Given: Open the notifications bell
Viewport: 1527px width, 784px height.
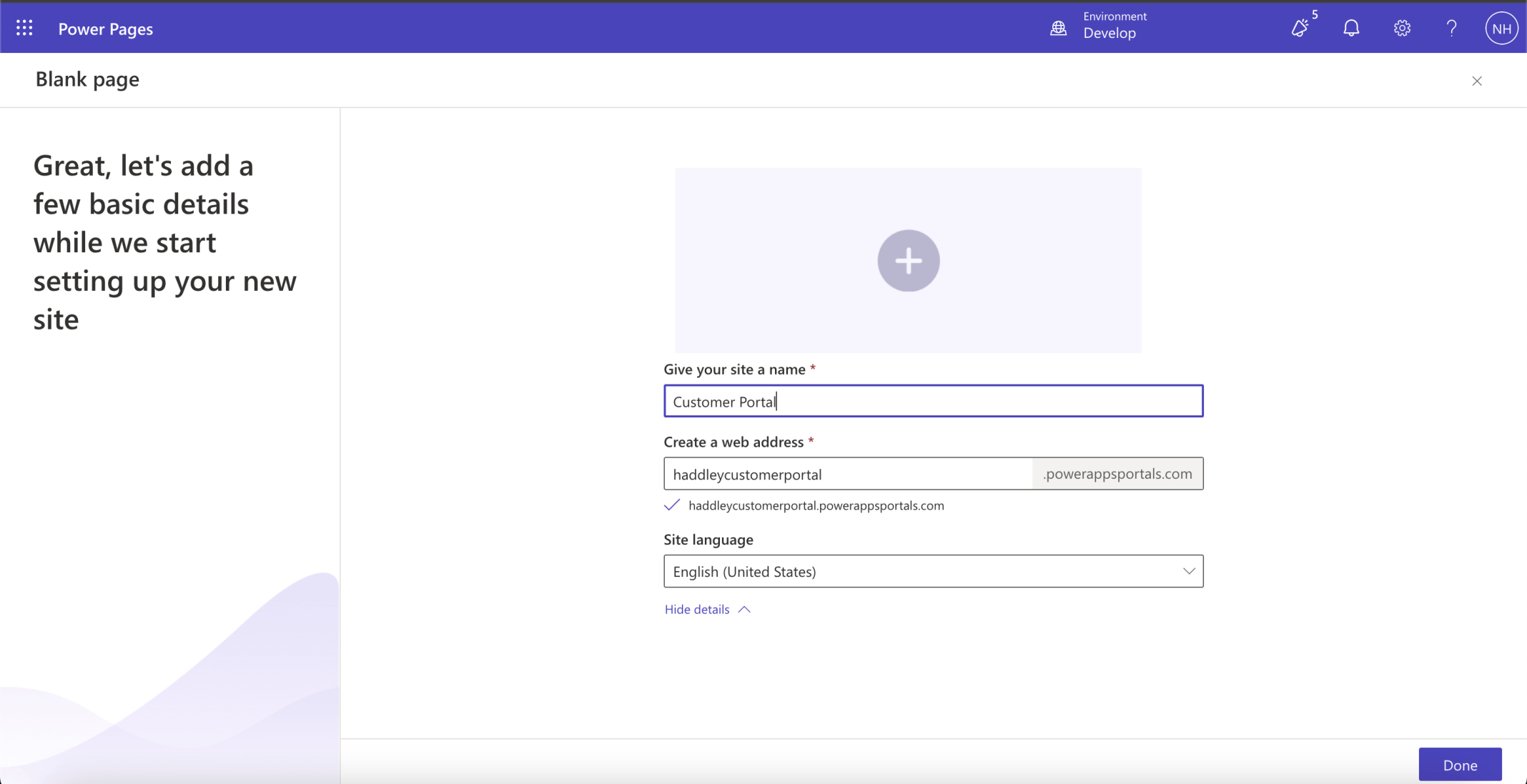Looking at the screenshot, I should click(x=1350, y=28).
